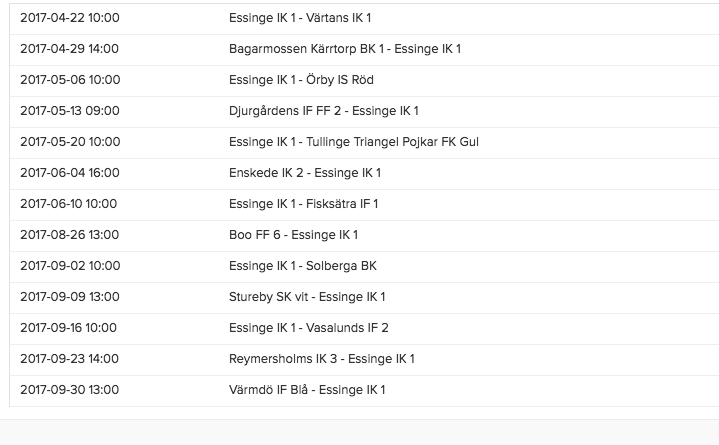
Task: Click the date 2017-04-22 10:00
Action: [69, 18]
